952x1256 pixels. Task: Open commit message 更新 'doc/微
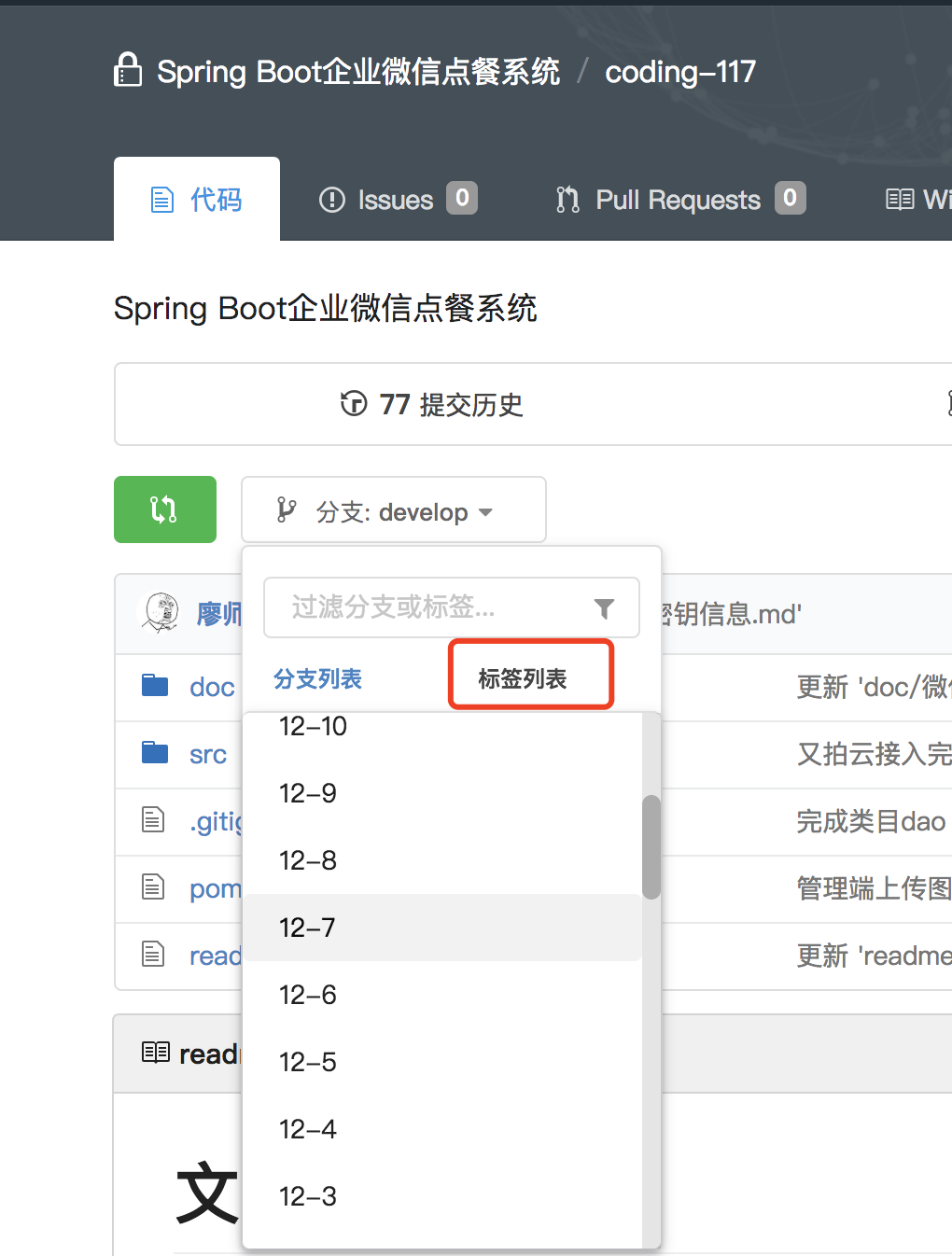(874, 688)
